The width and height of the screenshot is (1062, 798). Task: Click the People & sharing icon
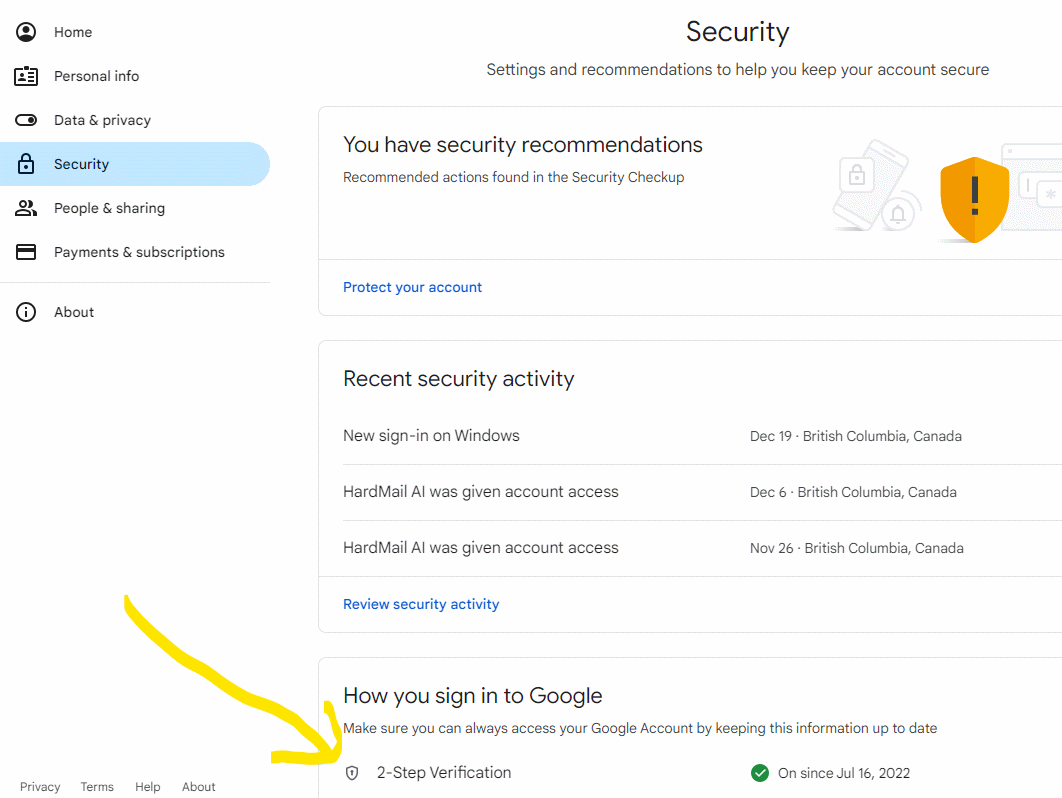tap(26, 208)
